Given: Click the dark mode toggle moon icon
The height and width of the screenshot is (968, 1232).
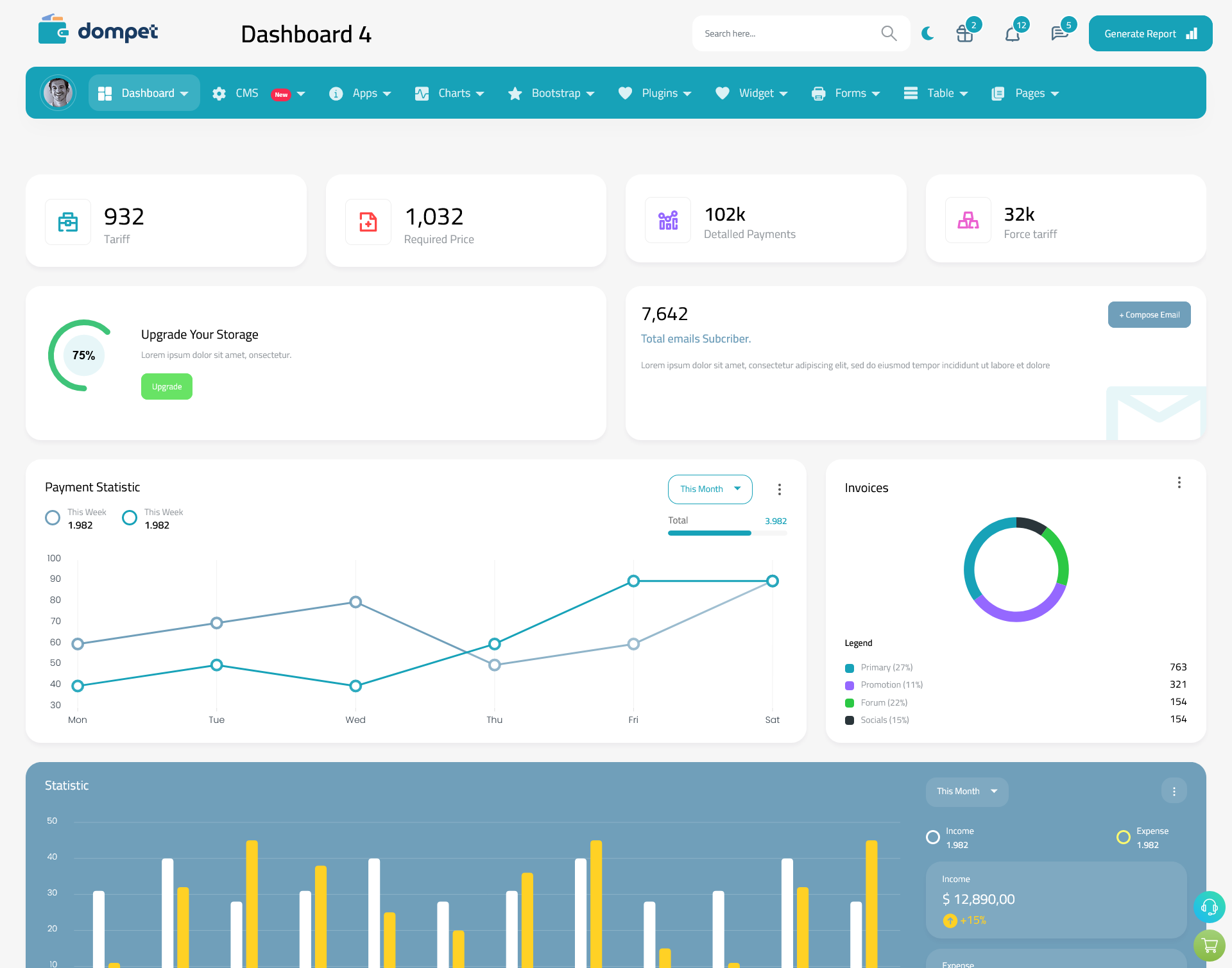Looking at the screenshot, I should 928,33.
